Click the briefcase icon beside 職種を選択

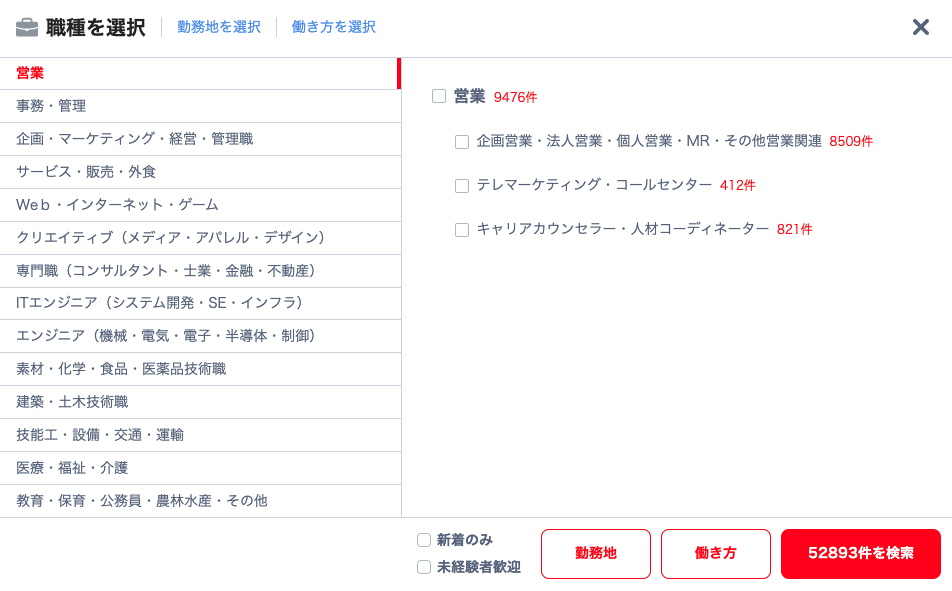[27, 27]
